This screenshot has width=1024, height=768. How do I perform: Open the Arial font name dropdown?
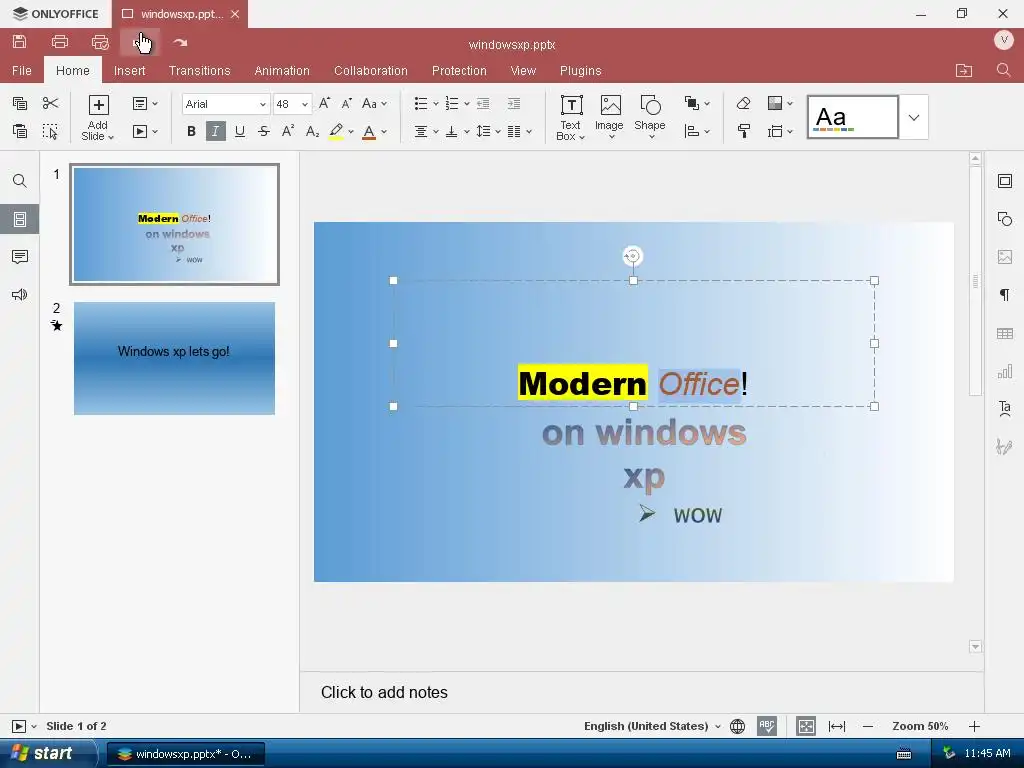tap(263, 104)
